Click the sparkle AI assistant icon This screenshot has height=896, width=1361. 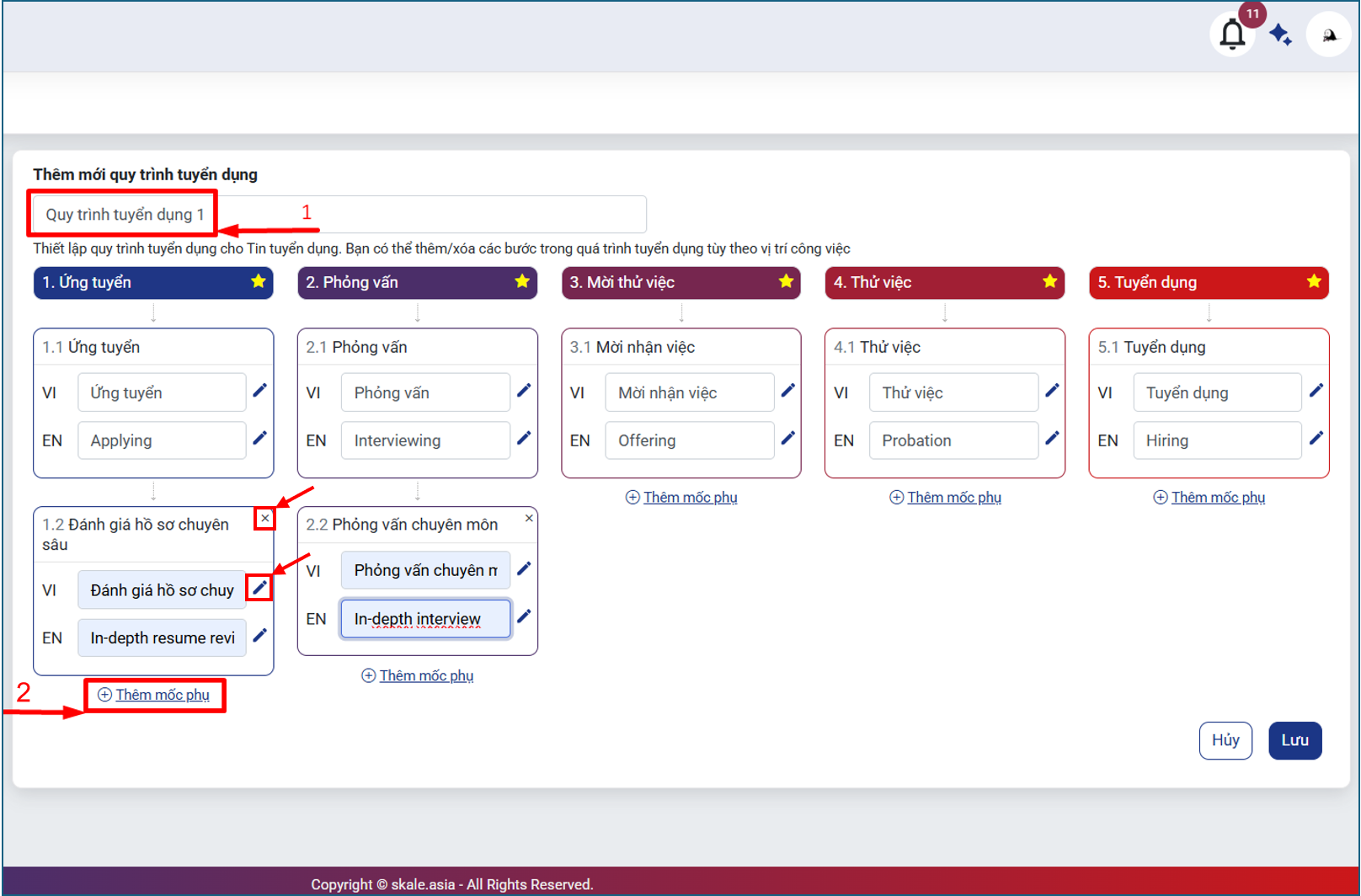[x=1280, y=35]
